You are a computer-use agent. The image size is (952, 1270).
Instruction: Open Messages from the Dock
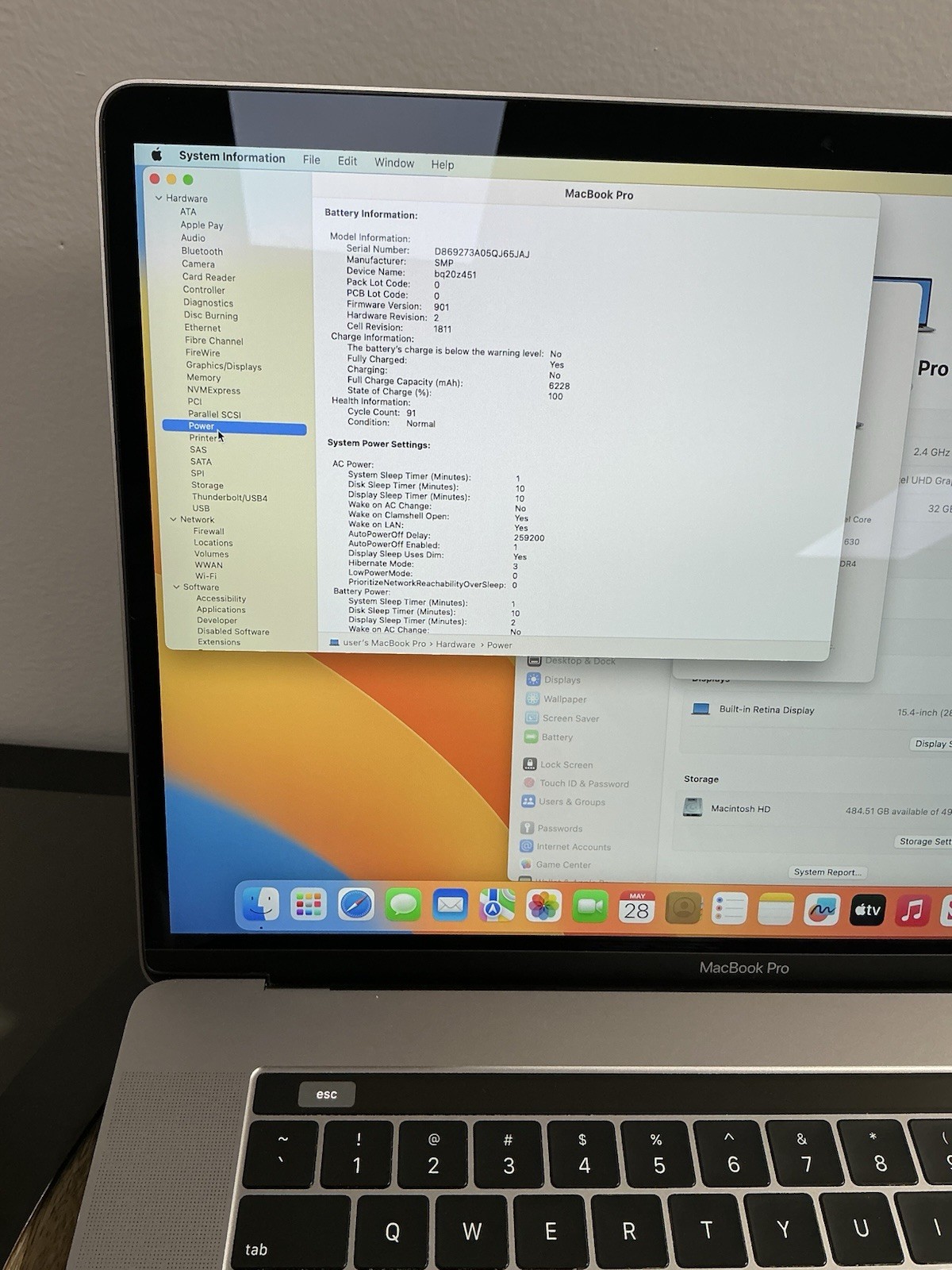(x=402, y=905)
